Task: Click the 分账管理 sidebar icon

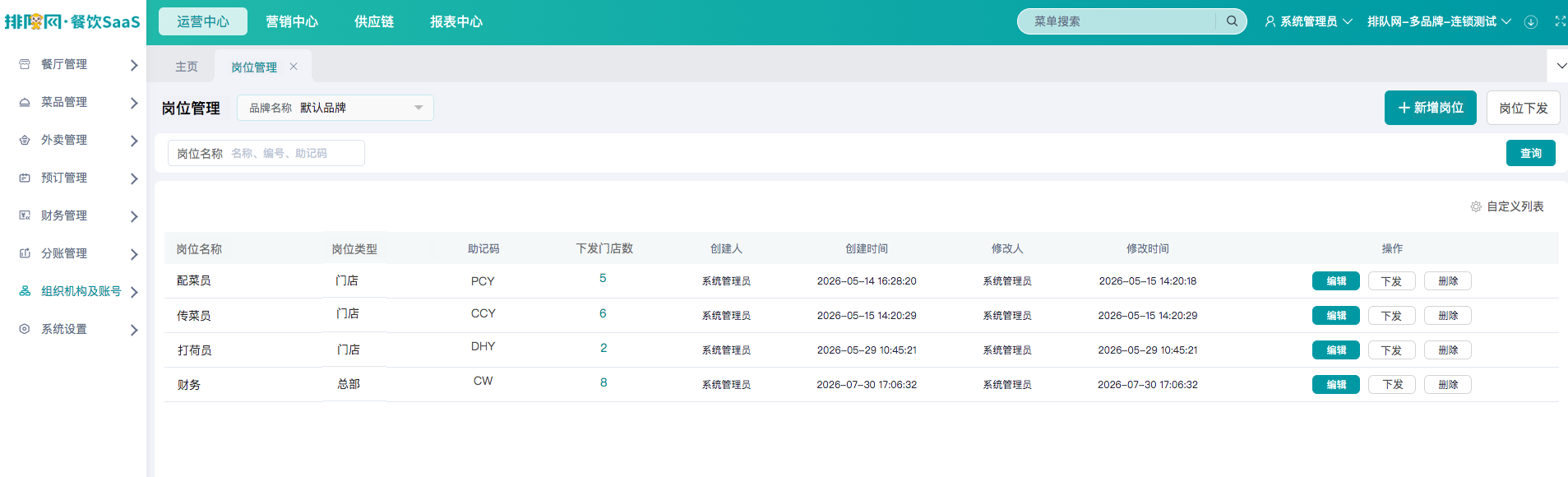Action: (25, 253)
